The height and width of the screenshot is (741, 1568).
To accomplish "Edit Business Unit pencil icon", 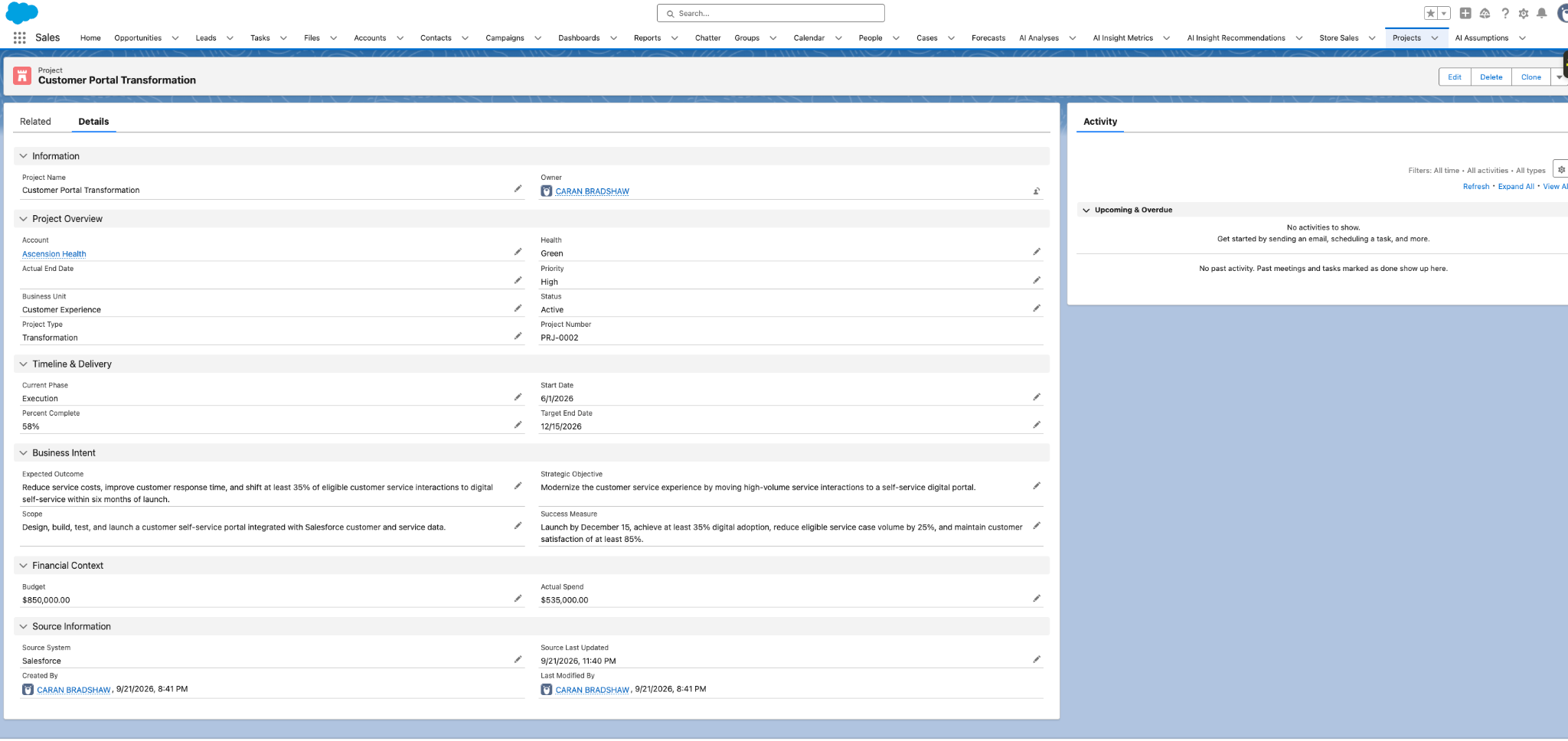I will tap(518, 308).
